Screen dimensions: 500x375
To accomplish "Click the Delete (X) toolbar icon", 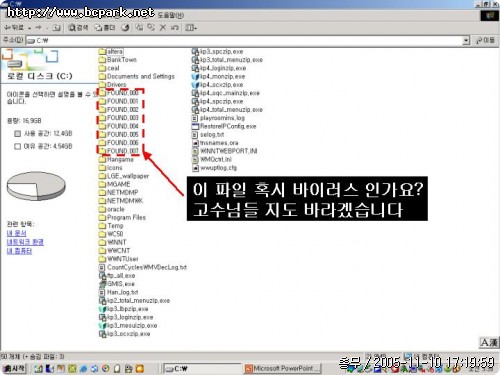I will (163, 28).
